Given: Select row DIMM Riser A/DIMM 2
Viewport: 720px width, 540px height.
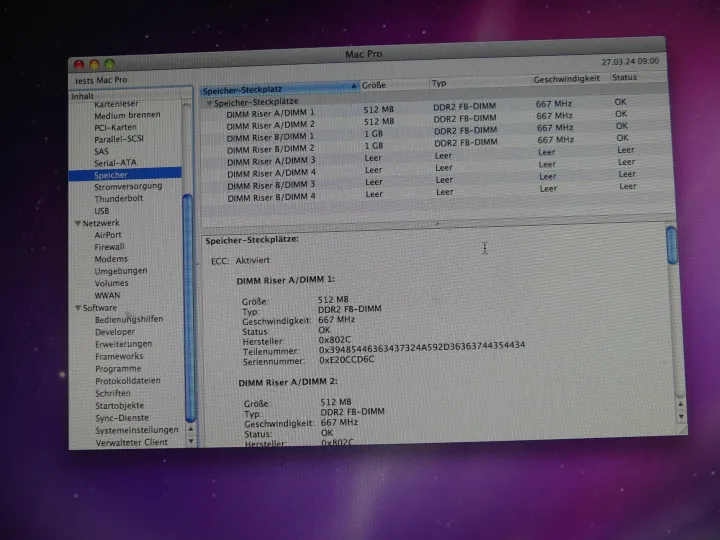Looking at the screenshot, I should click(436, 120).
